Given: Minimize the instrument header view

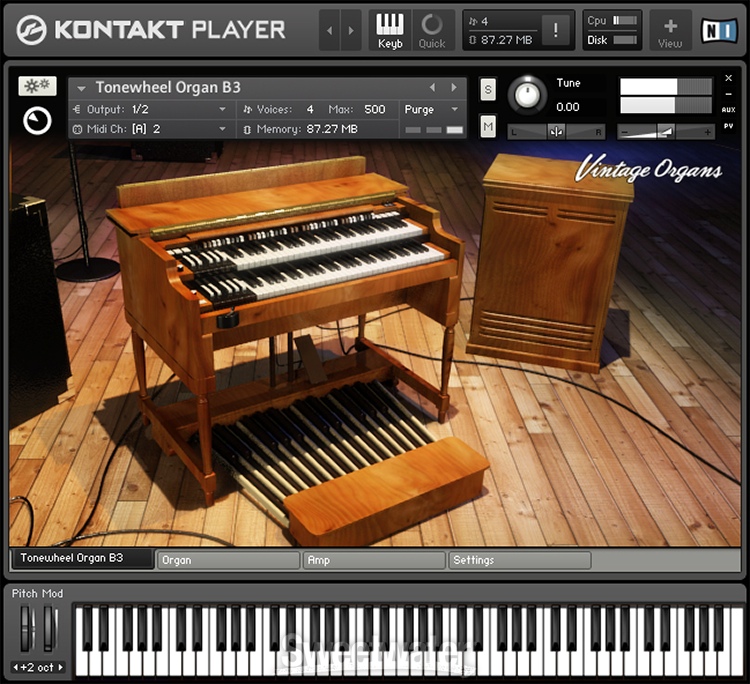Looking at the screenshot, I should (728, 94).
